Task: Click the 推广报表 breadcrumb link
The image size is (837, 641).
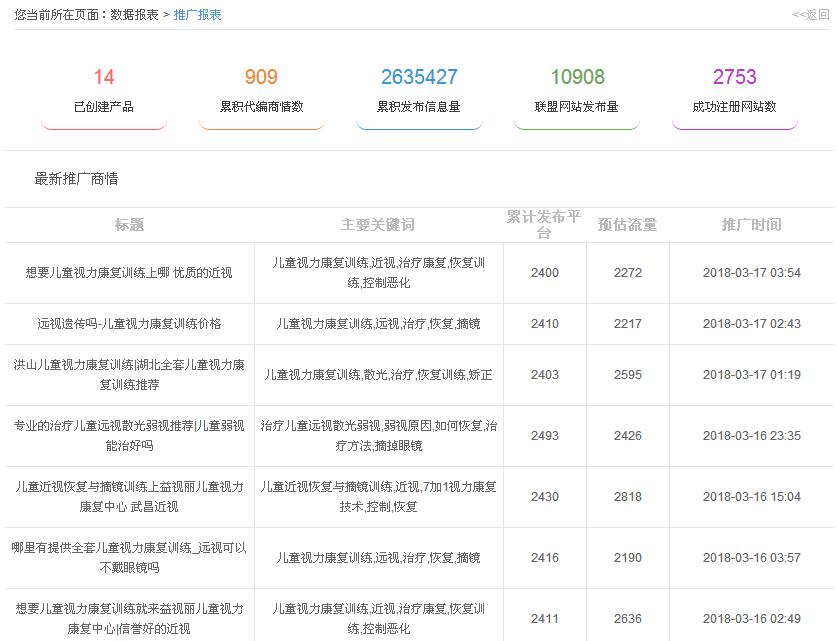Action: point(198,15)
